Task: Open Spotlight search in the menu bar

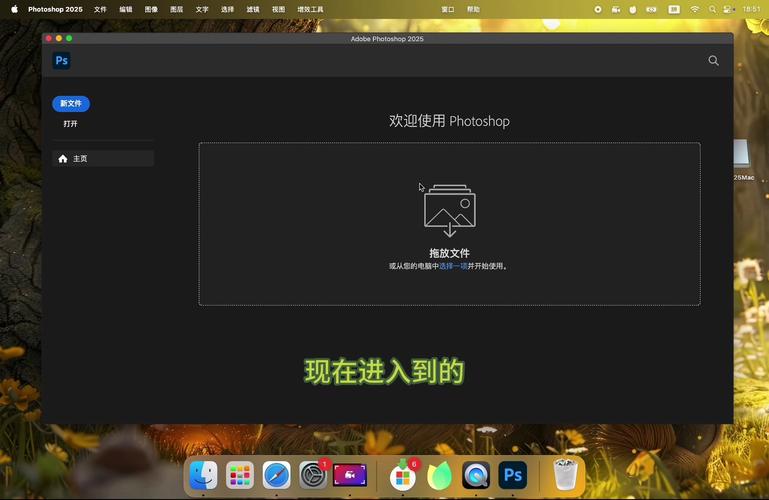Action: (x=712, y=9)
